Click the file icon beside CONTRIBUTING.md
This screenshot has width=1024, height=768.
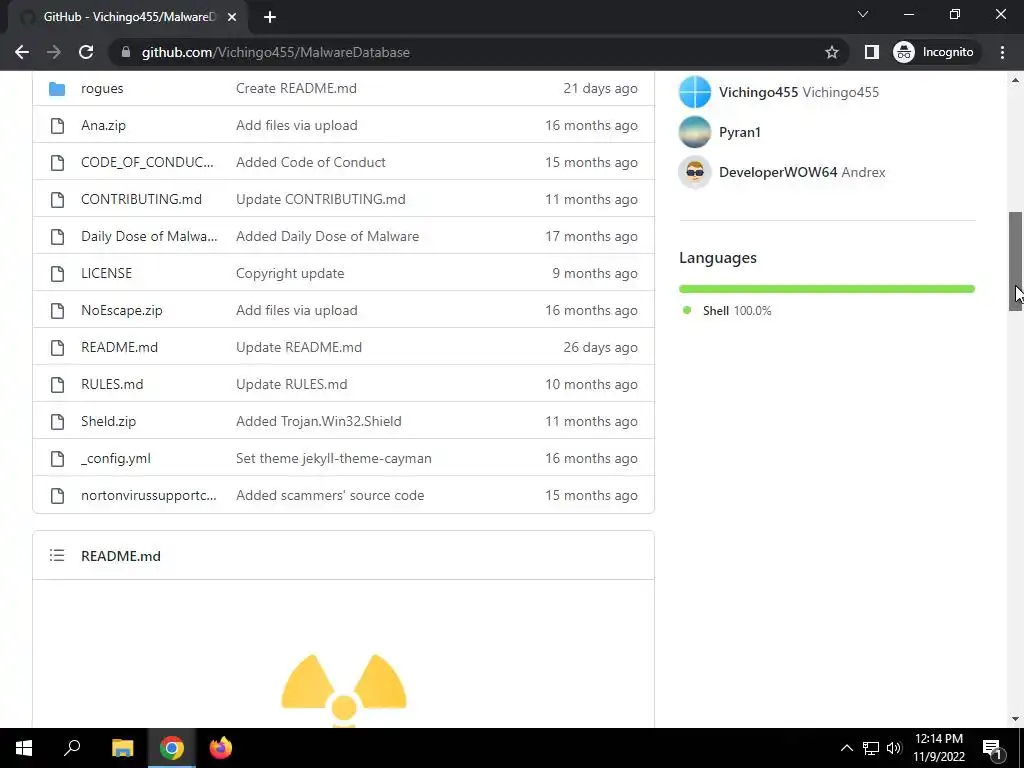pos(57,200)
